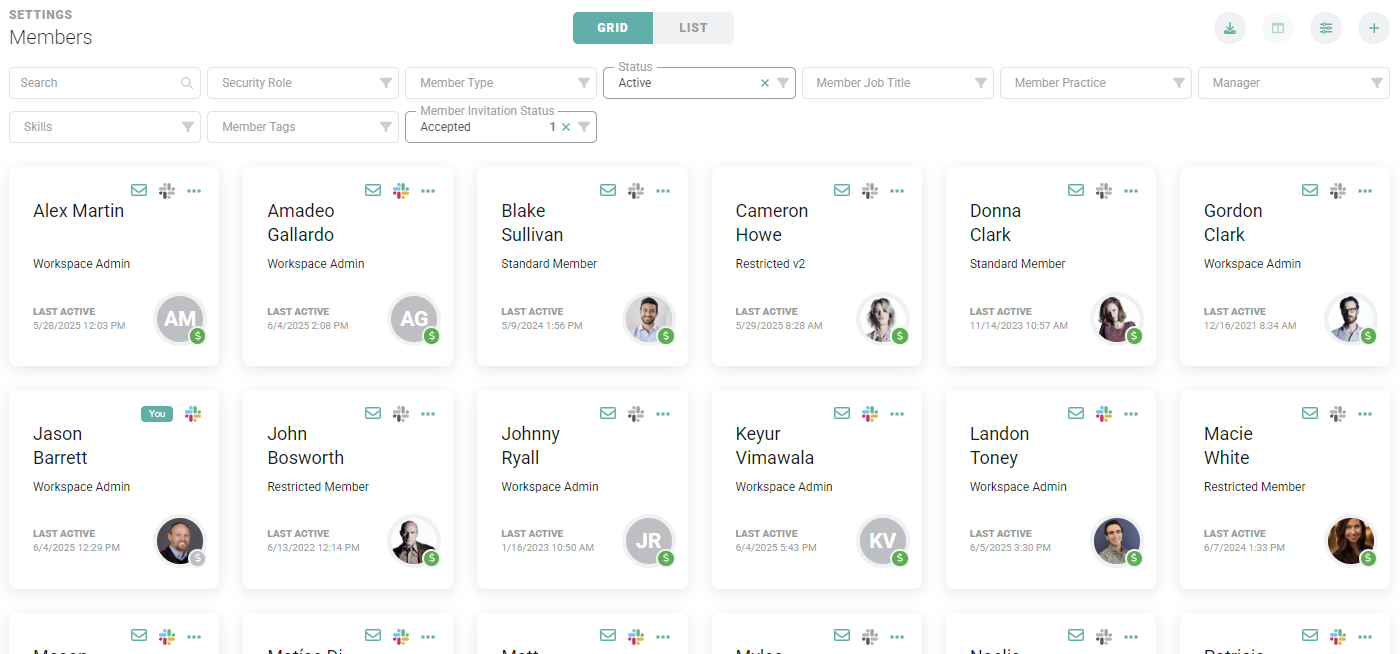Click Slack icon on Amadeo Gallardo card

[401, 190]
